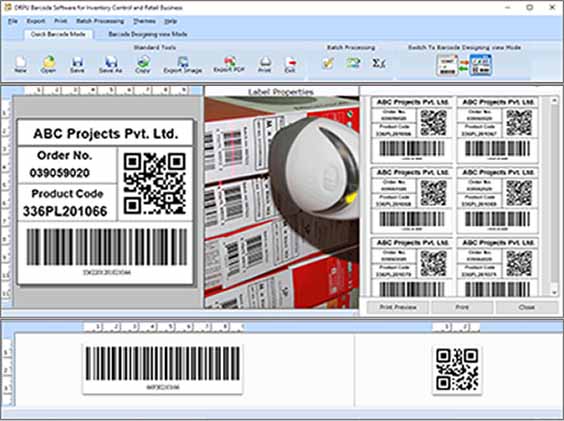Switch to Quick Barcode Mode tab

pyautogui.click(x=58, y=34)
